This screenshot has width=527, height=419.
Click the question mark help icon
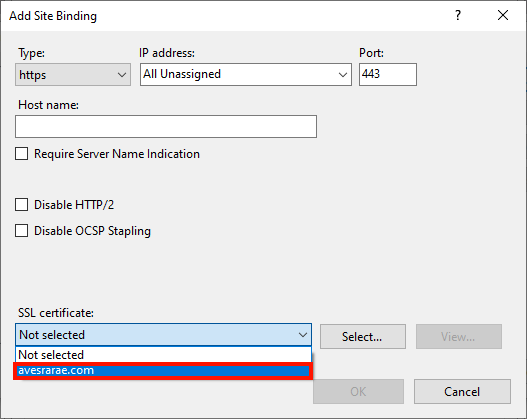tap(458, 15)
